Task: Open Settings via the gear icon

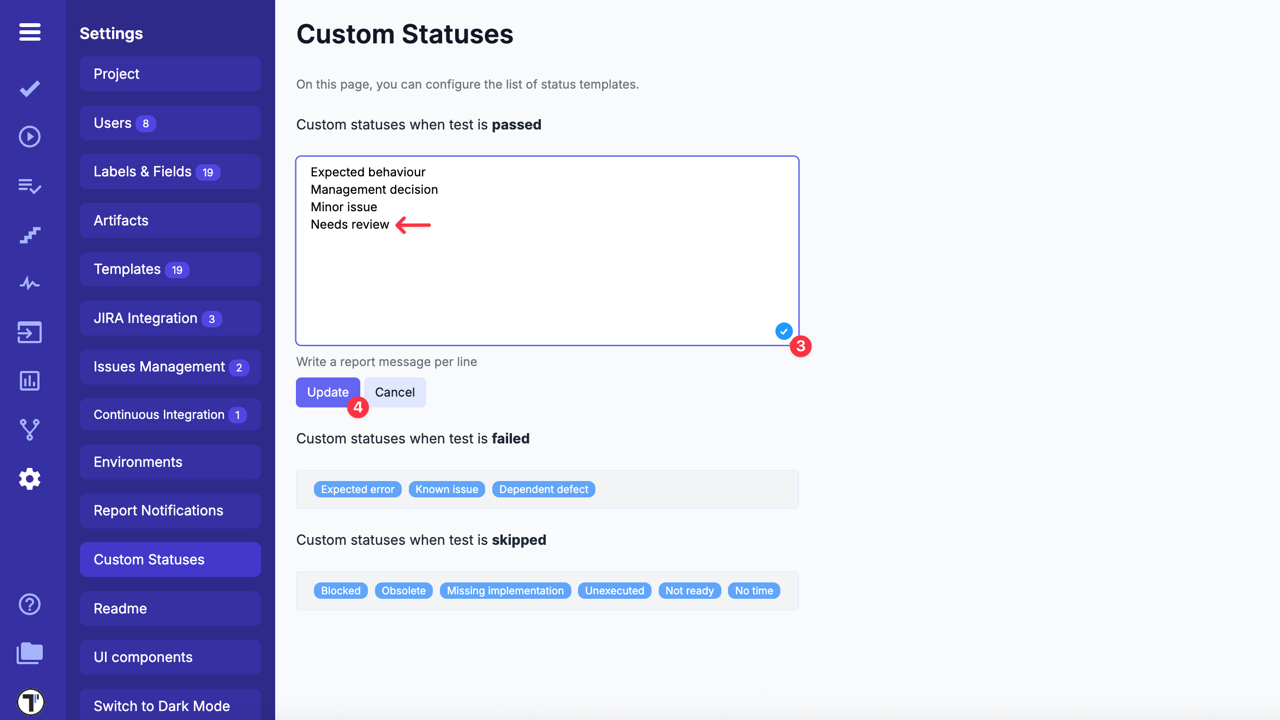Action: pos(29,478)
